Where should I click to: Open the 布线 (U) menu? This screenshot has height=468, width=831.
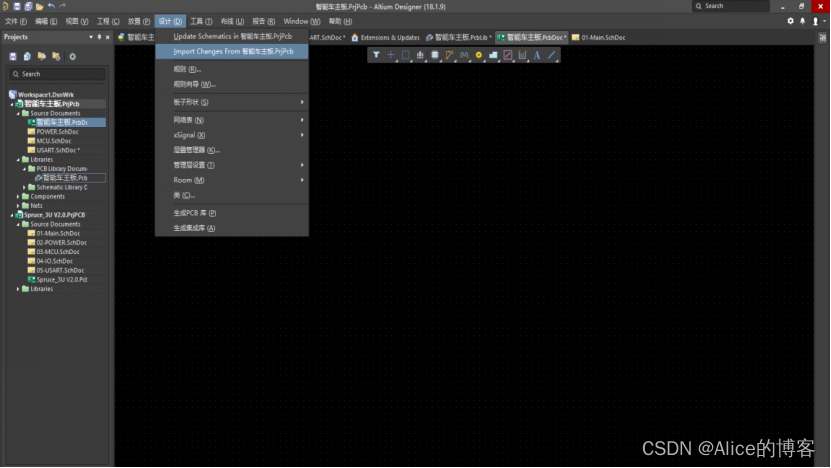click(x=232, y=21)
